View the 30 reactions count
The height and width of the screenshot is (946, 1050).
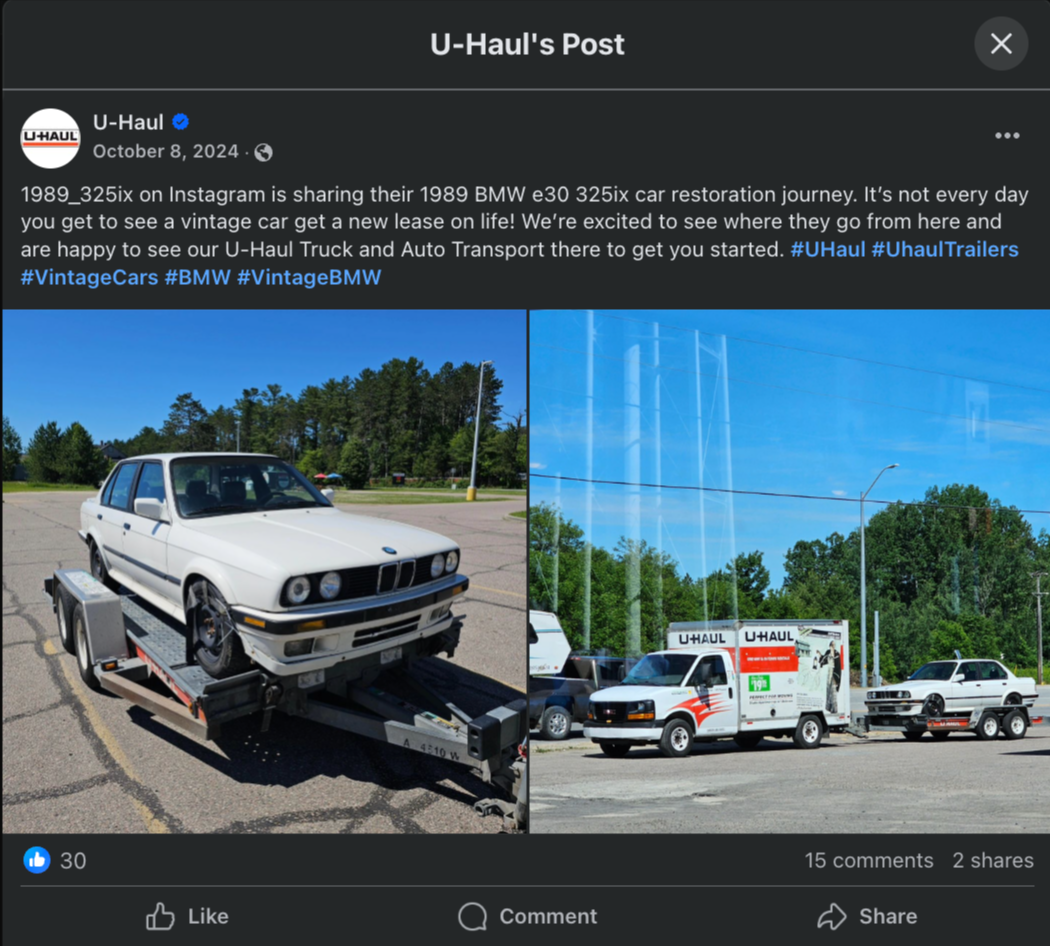click(x=73, y=860)
